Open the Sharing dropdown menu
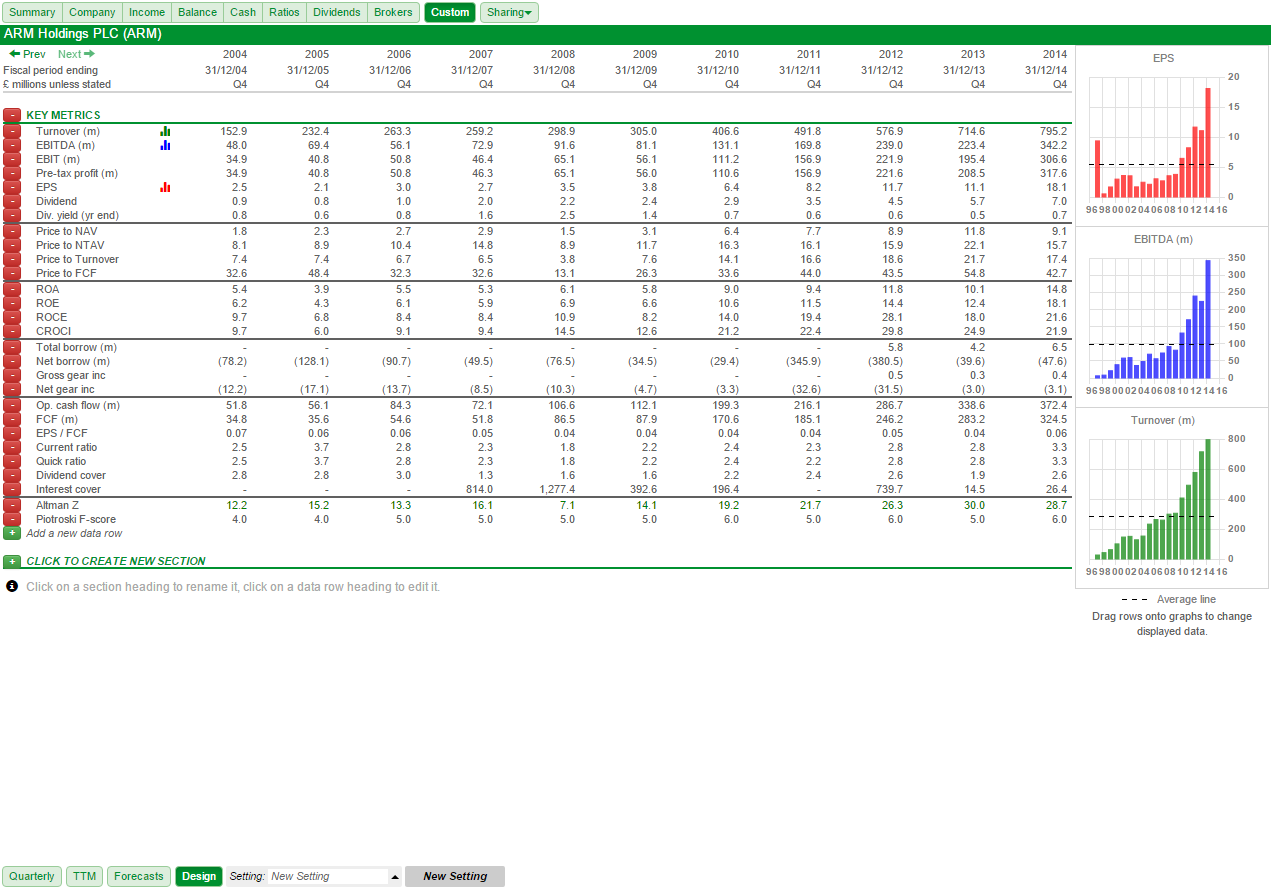The height and width of the screenshot is (888, 1271). (509, 12)
